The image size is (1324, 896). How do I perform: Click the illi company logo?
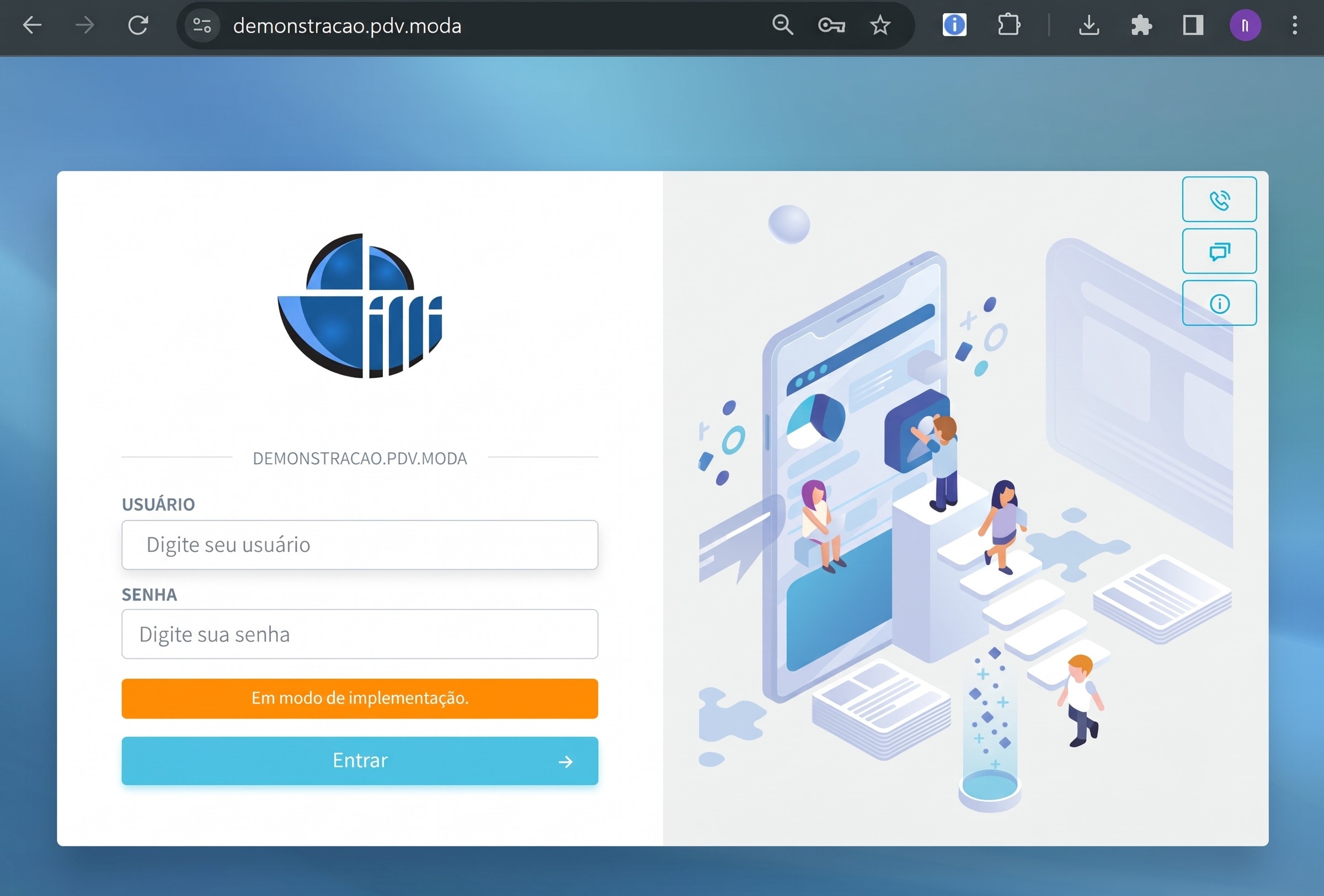tap(360, 305)
